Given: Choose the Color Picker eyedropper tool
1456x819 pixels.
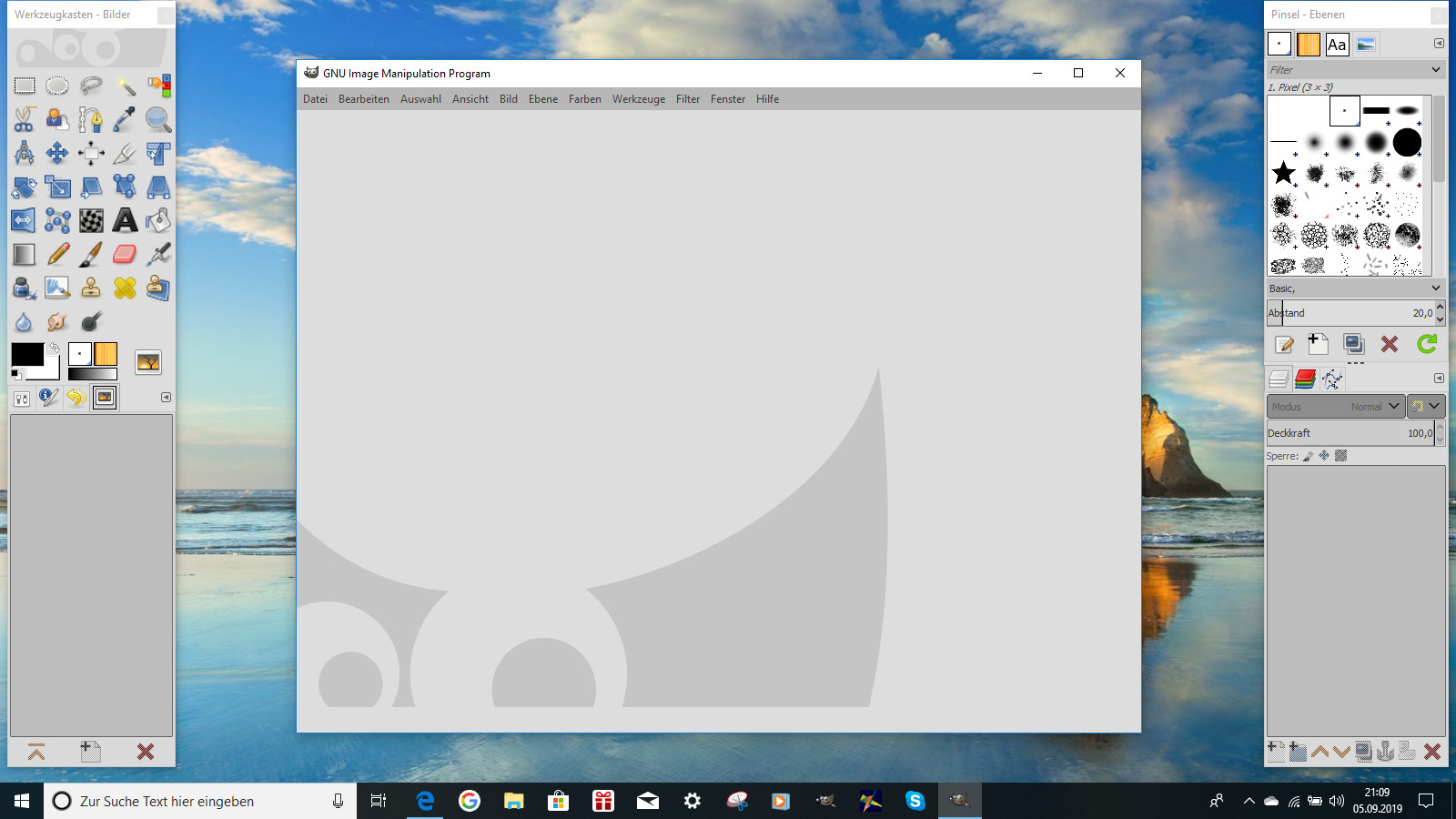Looking at the screenshot, I should (x=125, y=119).
